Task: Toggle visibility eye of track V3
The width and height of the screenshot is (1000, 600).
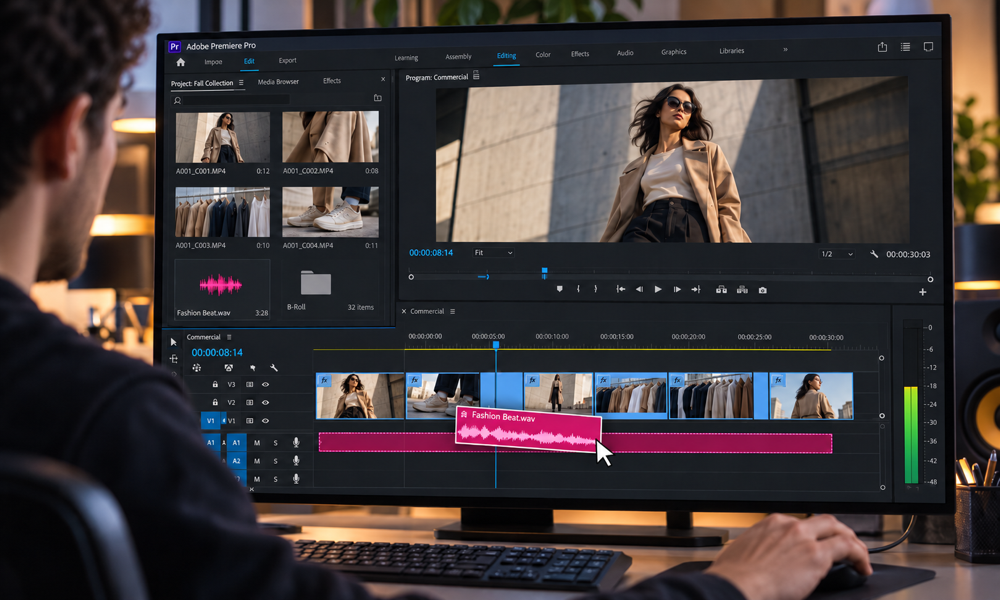Action: pos(265,384)
